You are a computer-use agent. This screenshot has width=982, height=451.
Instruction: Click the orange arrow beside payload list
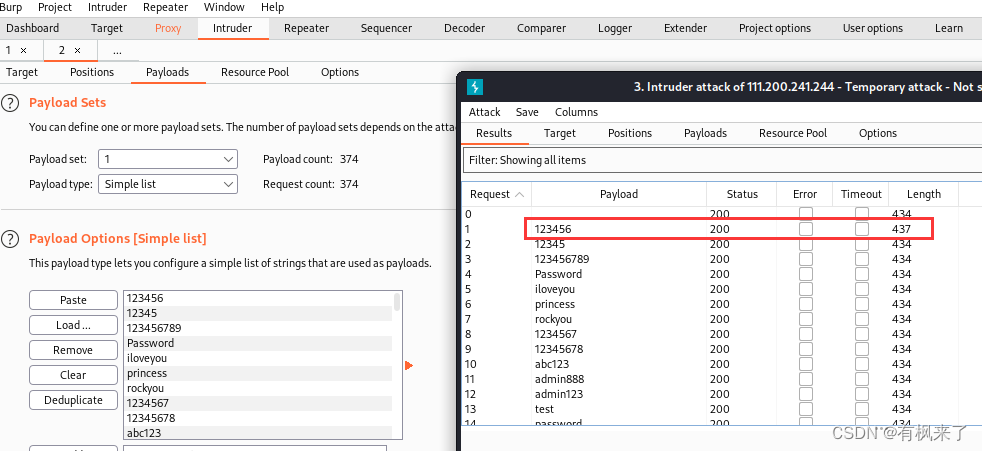[x=409, y=365]
